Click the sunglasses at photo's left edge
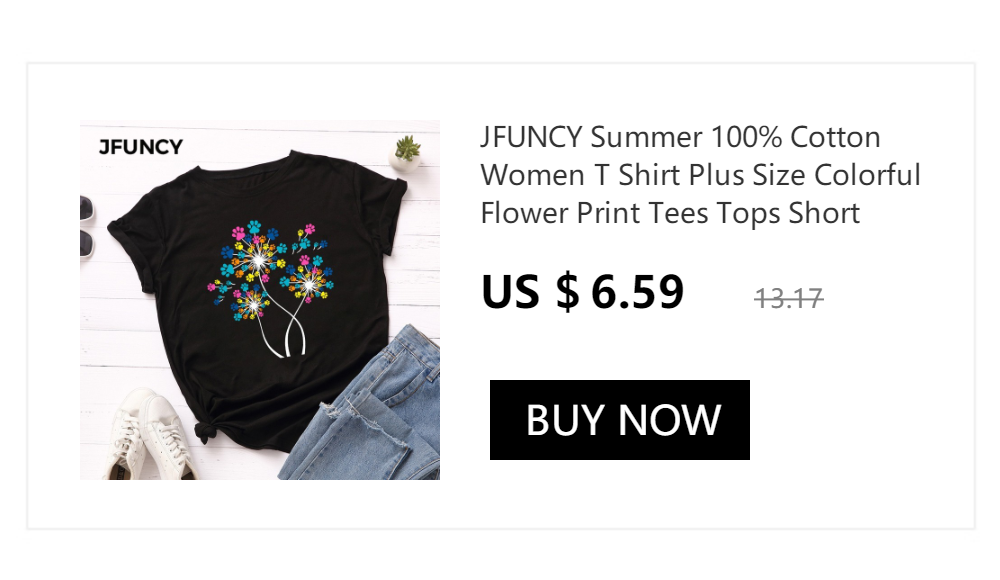This screenshot has height=580, width=1000. click(x=87, y=227)
